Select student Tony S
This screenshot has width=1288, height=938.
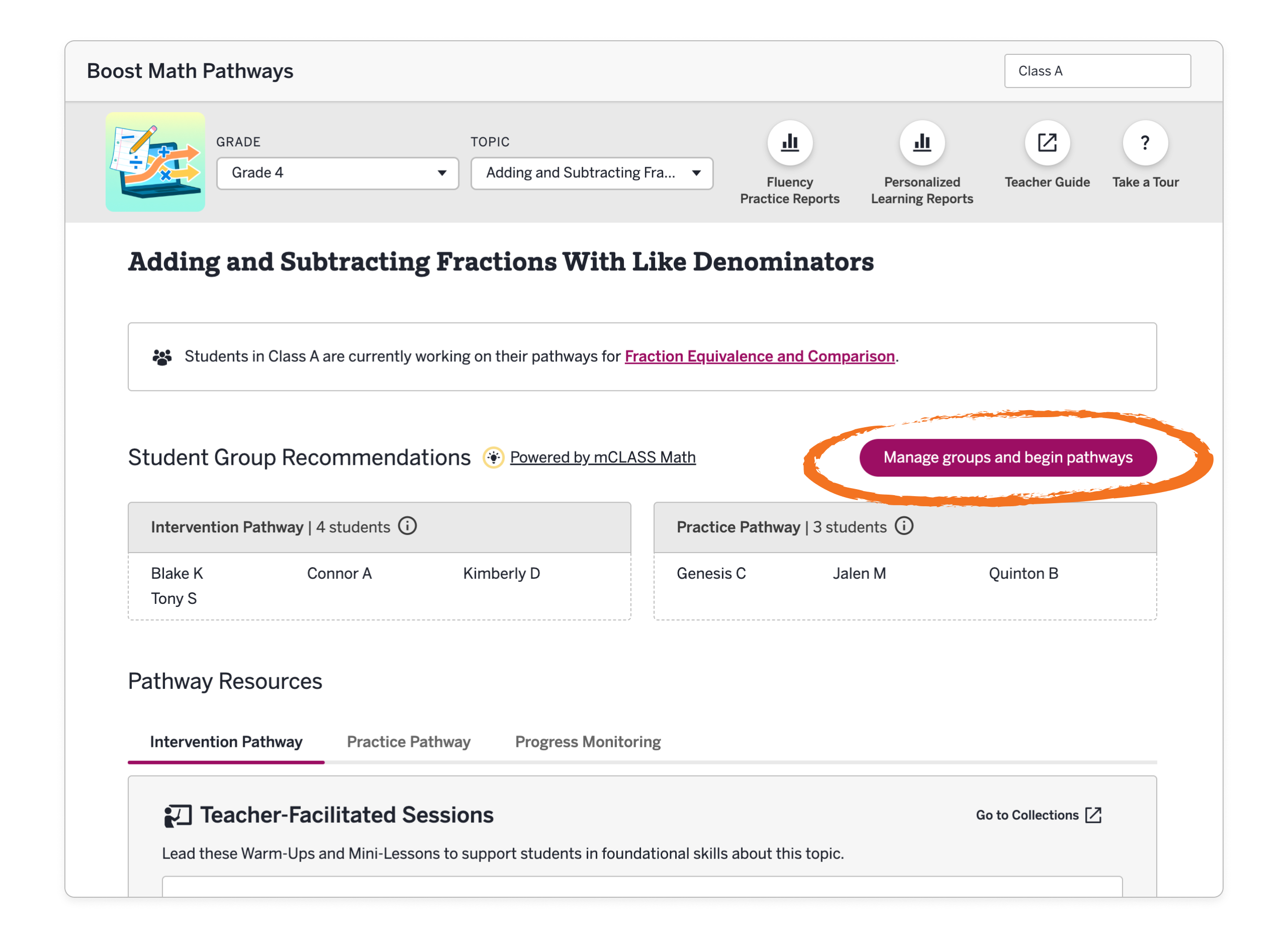click(174, 598)
